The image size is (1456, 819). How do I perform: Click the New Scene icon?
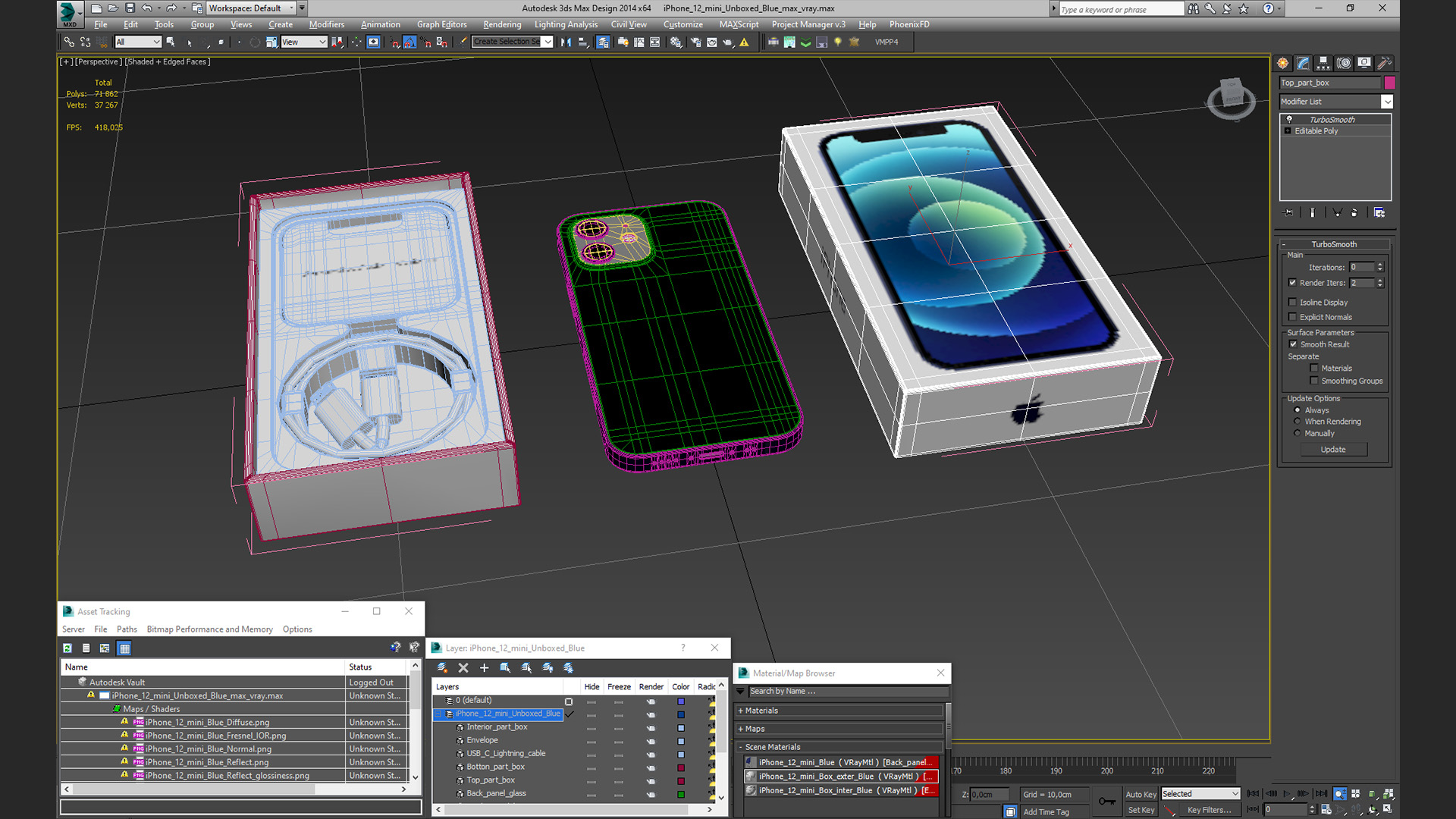click(96, 8)
